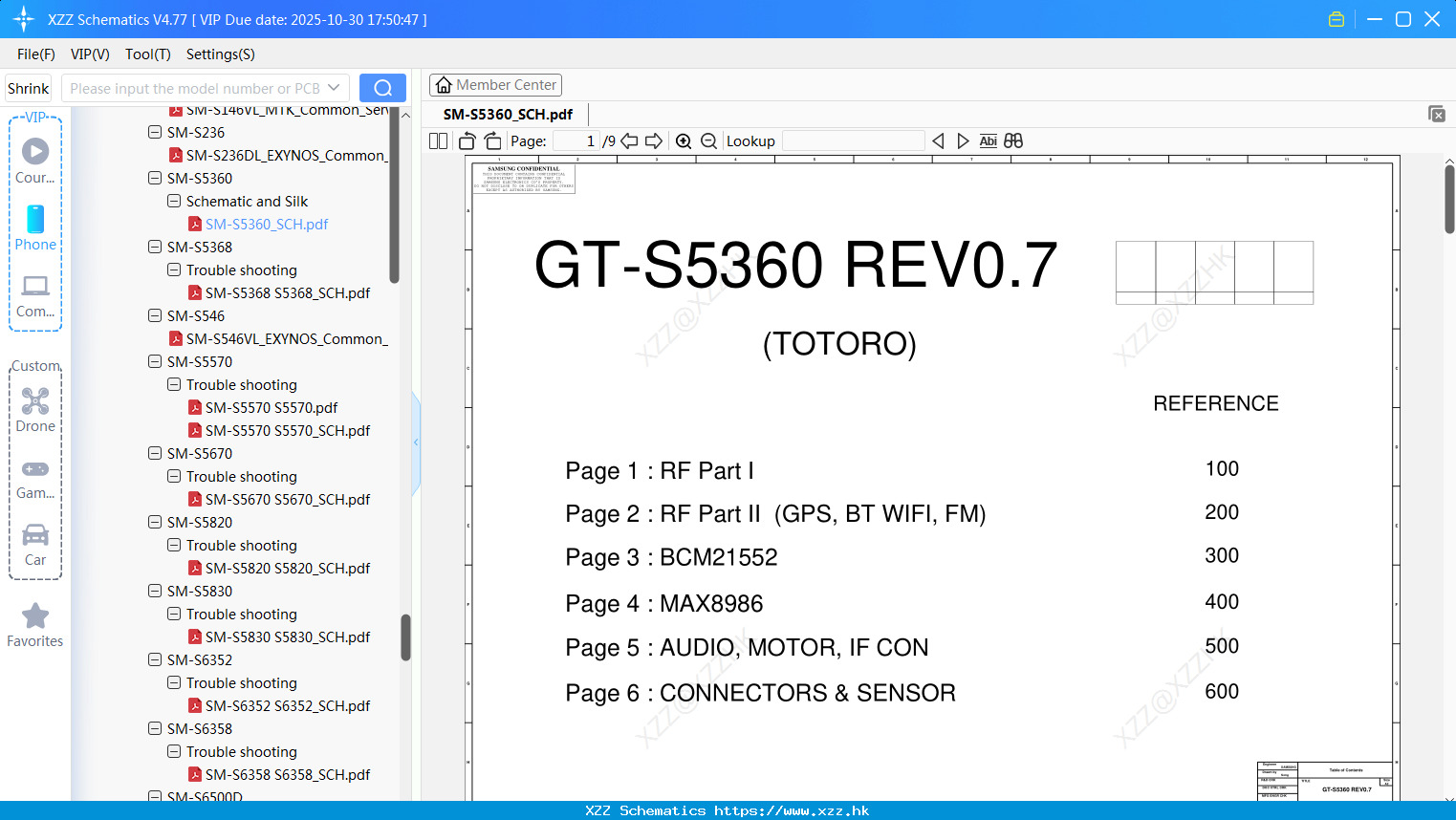
Task: Open the VIP(V) menu
Action: click(90, 54)
